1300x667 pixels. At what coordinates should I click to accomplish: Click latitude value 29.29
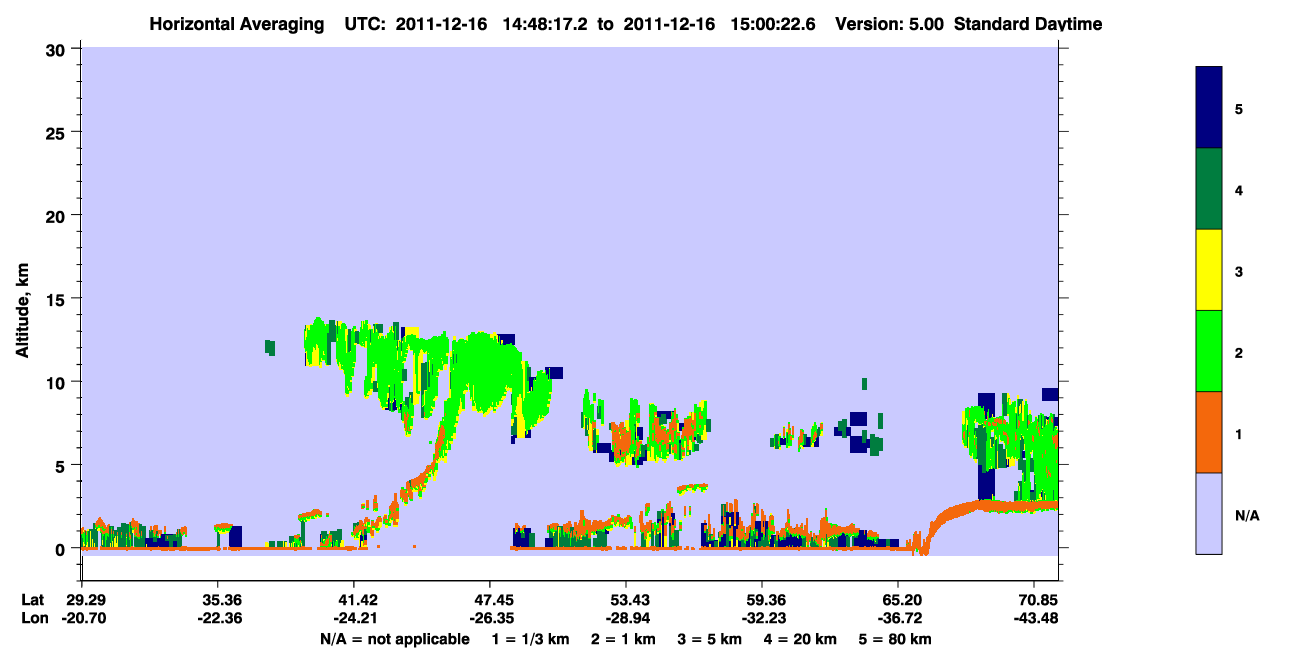[82, 600]
